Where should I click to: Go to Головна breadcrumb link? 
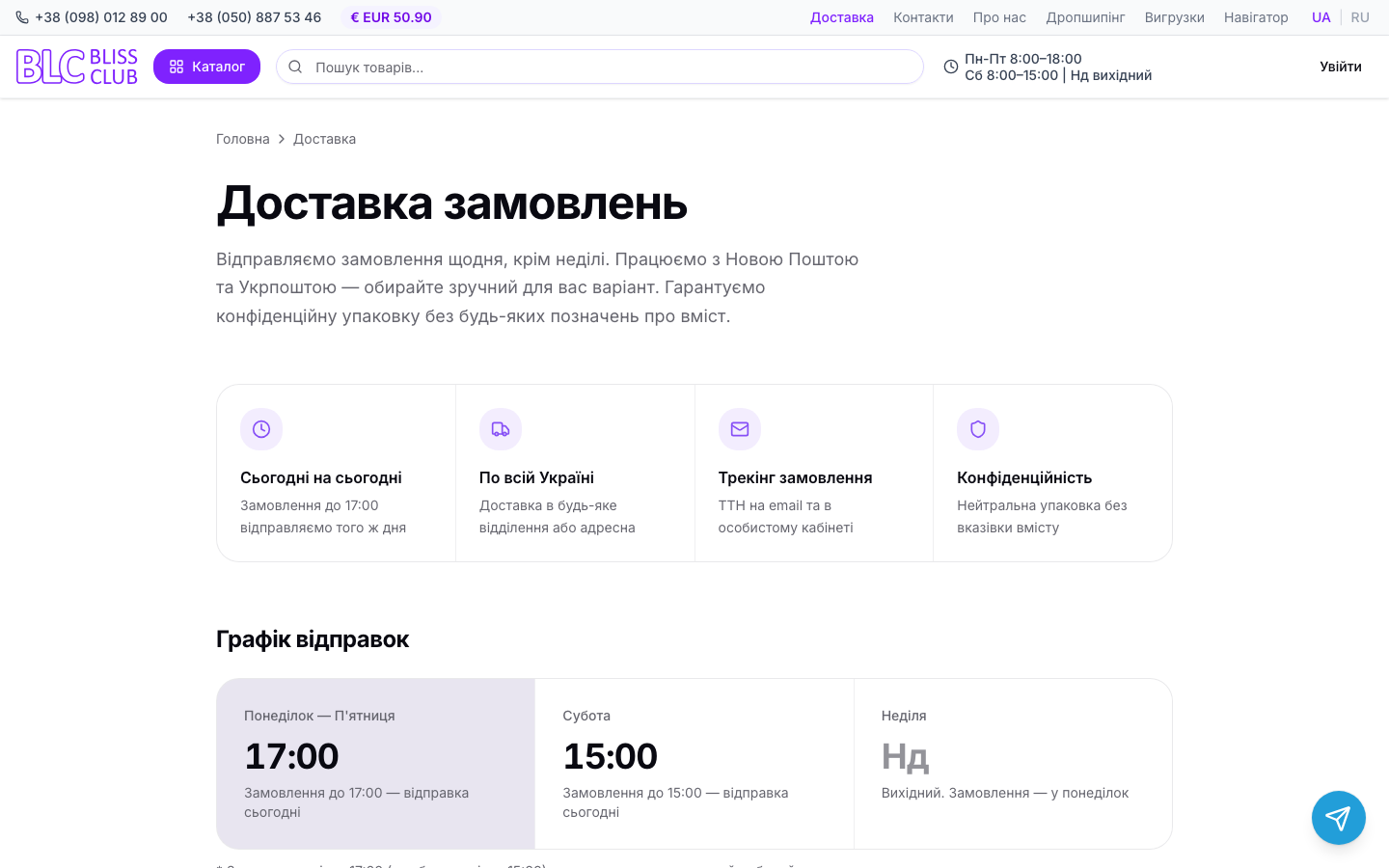243,139
